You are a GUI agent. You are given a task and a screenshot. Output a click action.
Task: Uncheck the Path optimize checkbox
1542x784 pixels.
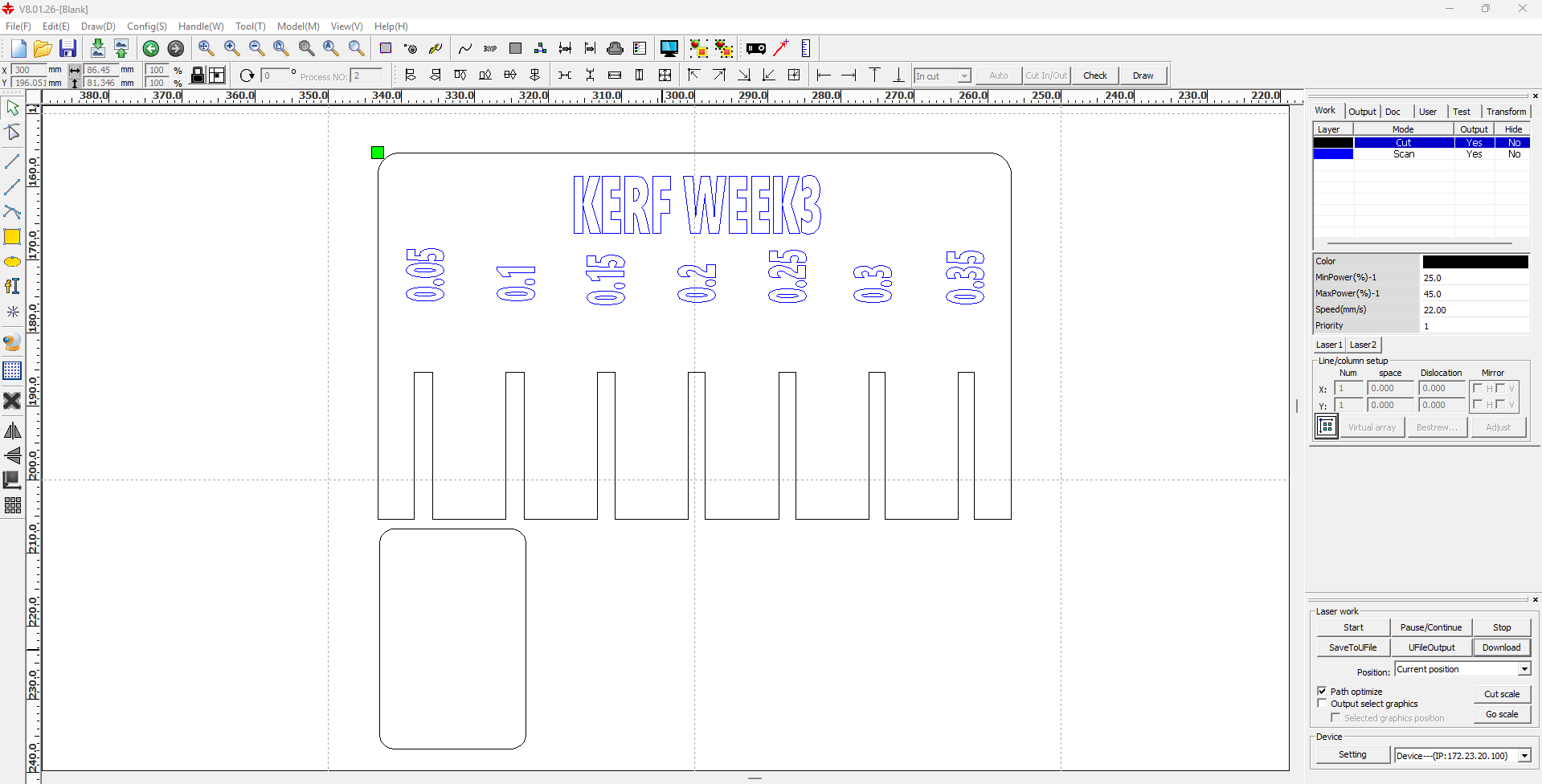point(1322,691)
